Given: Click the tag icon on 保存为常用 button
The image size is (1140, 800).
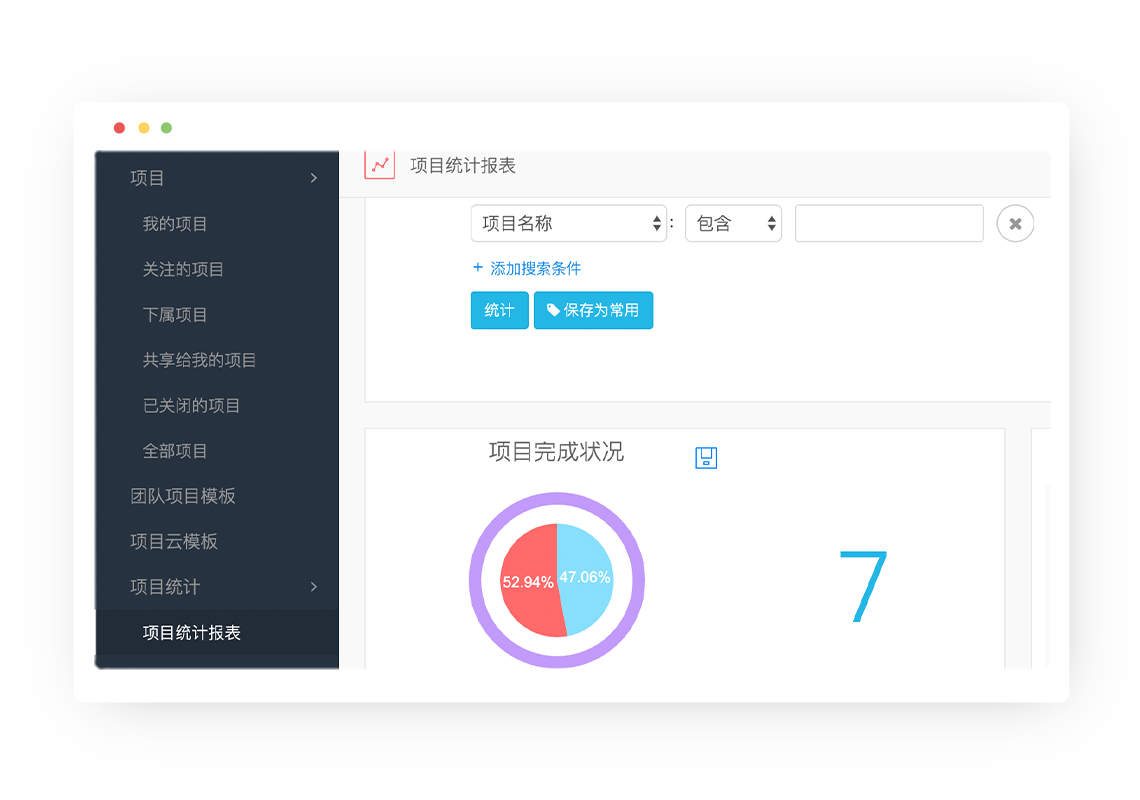Looking at the screenshot, I should [x=553, y=311].
